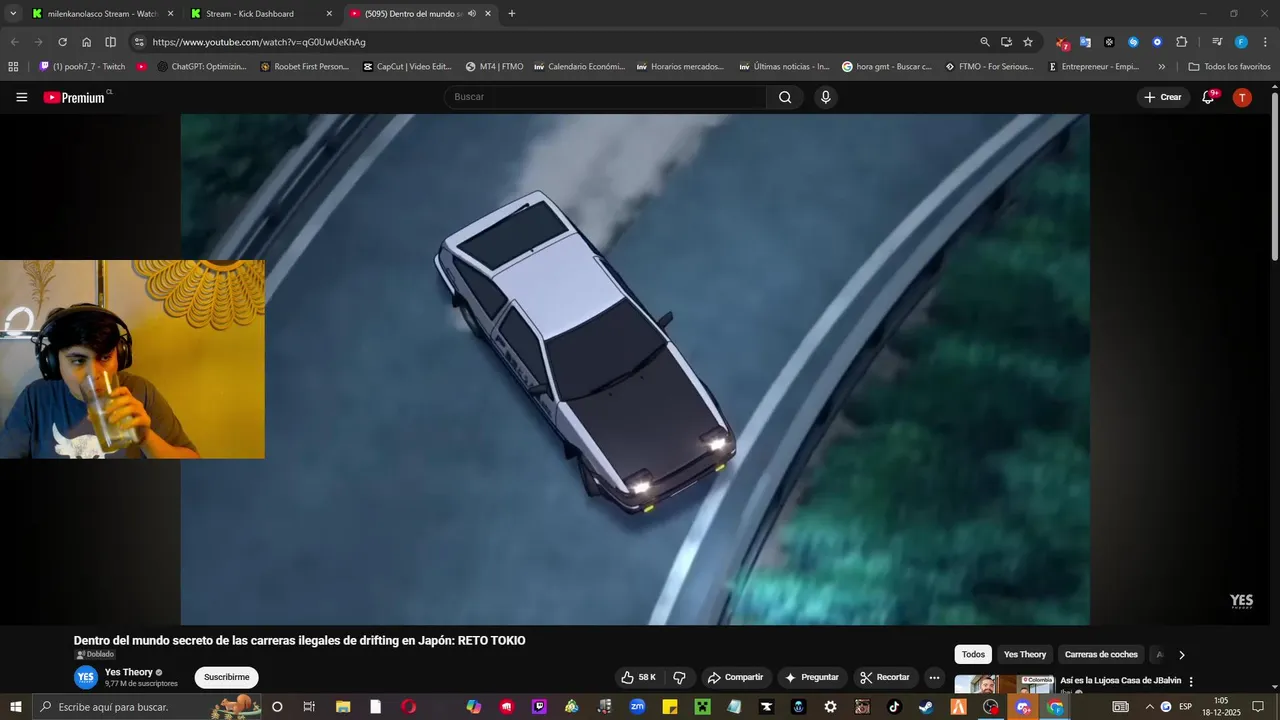Focus the YouTube Buscar search field

click(605, 97)
